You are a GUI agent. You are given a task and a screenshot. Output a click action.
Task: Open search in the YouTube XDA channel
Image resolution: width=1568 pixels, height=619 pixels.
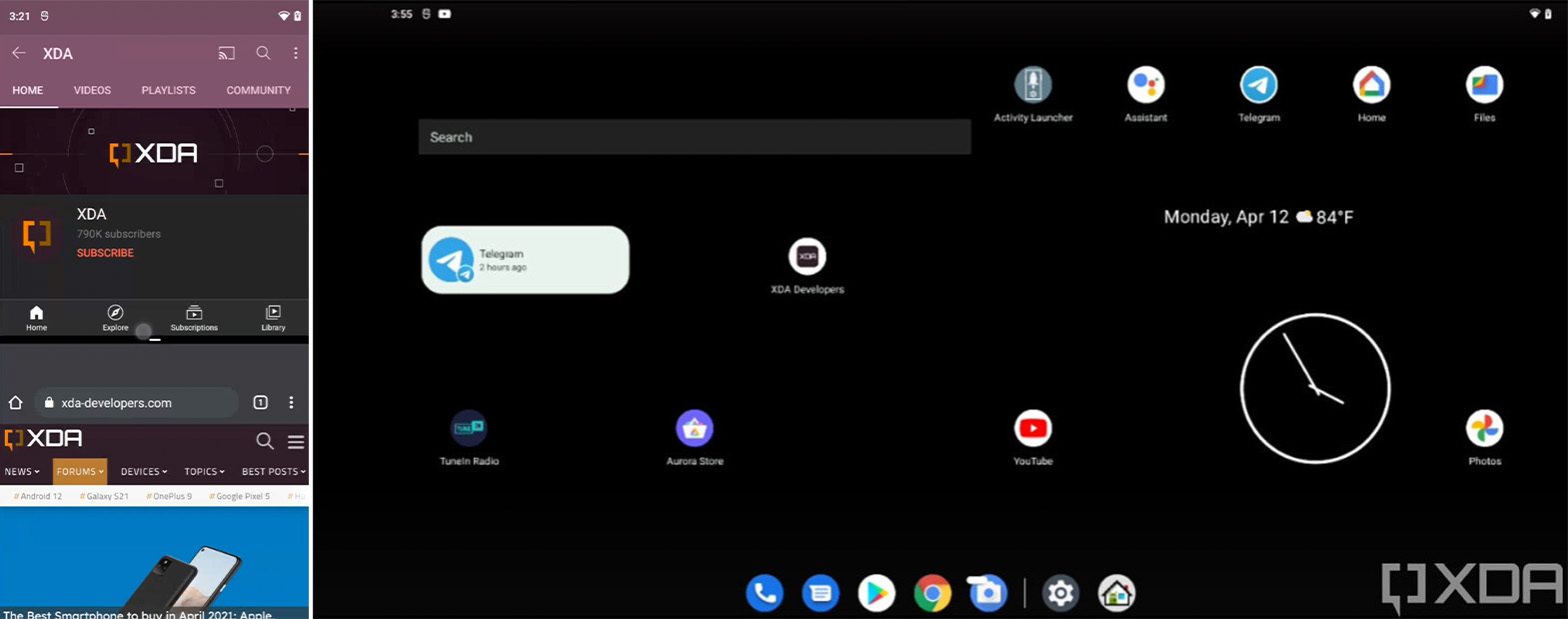point(263,53)
